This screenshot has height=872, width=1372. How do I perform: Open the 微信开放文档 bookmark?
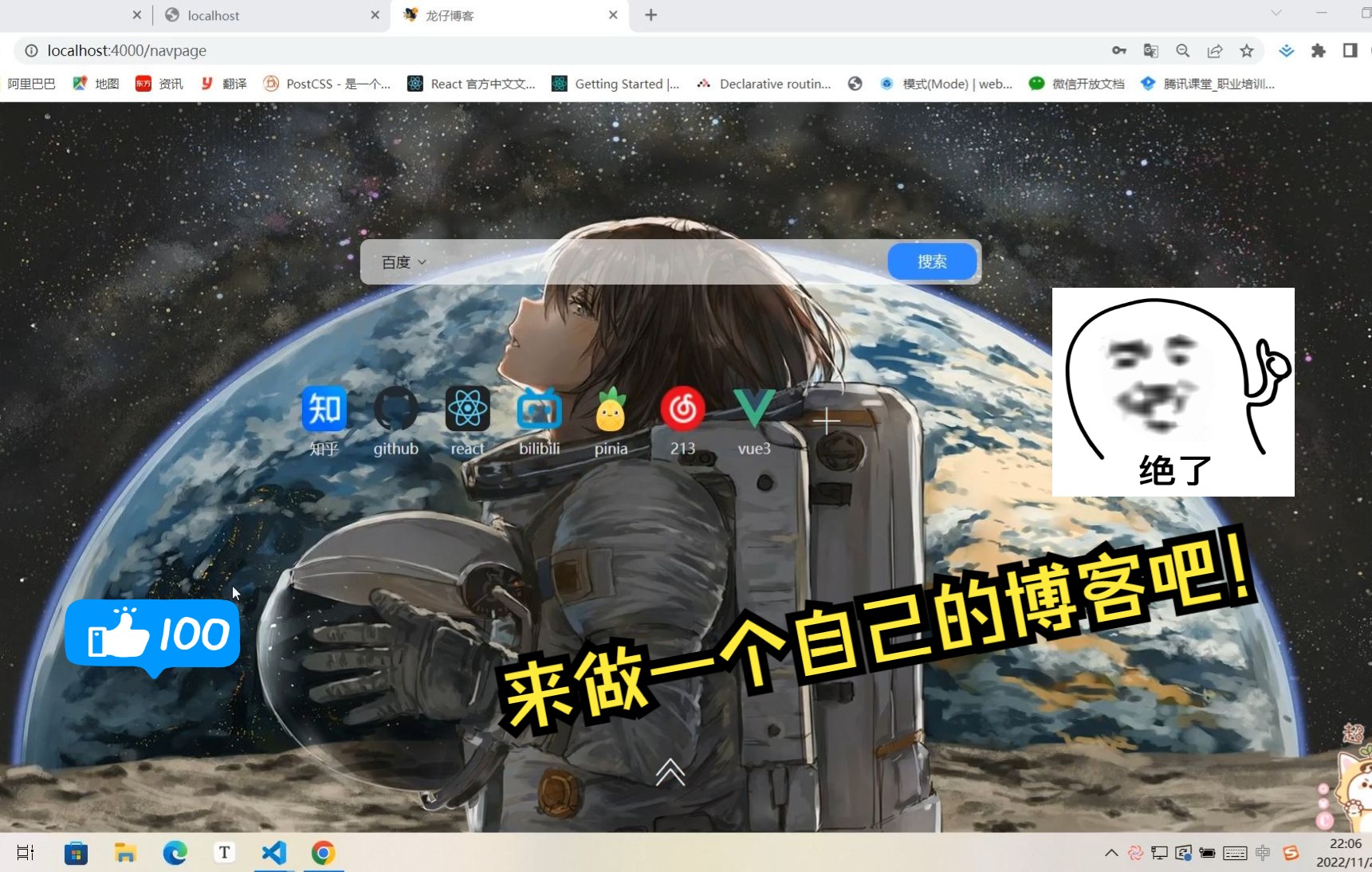click(x=1076, y=84)
